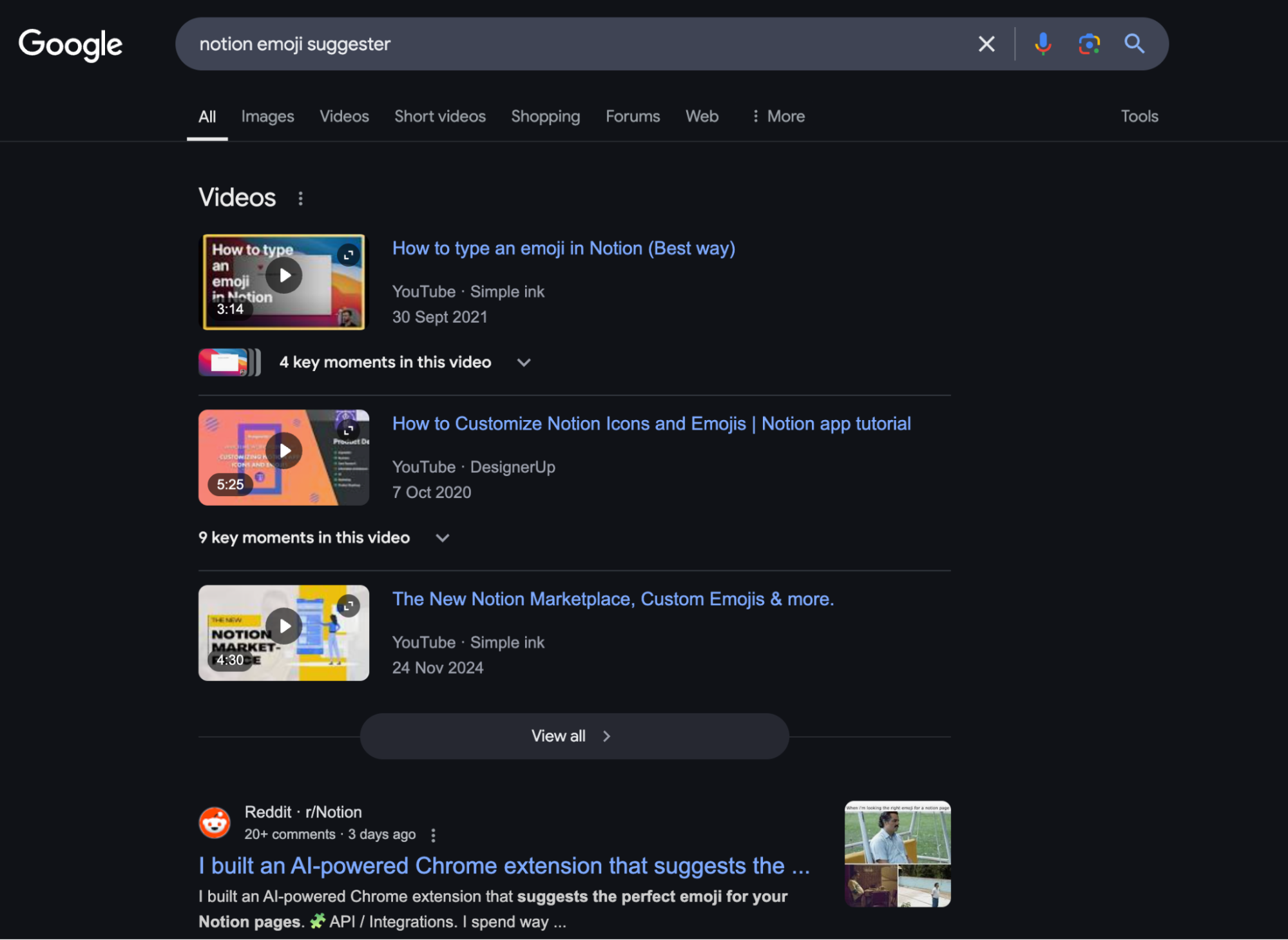Viewport: 1288px width, 940px height.
Task: Open Google Lens image search
Action: (1089, 44)
